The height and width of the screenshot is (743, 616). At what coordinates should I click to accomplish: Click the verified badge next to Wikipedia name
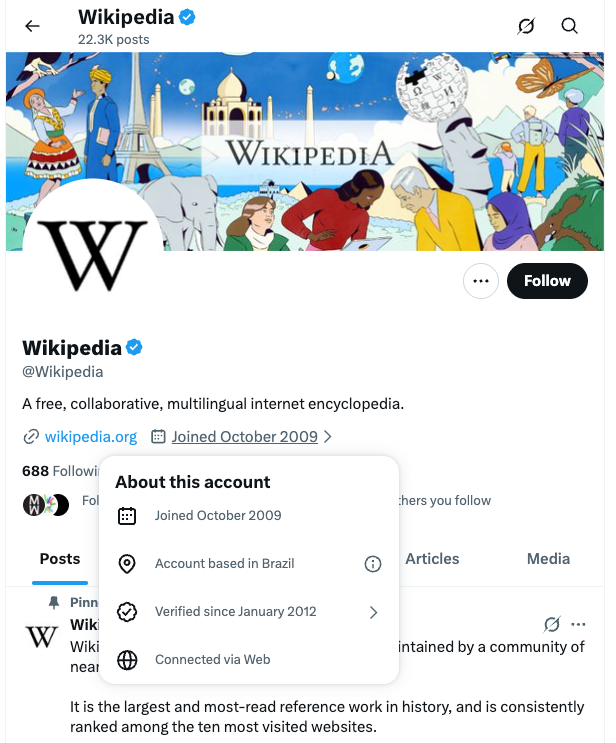tap(134, 348)
